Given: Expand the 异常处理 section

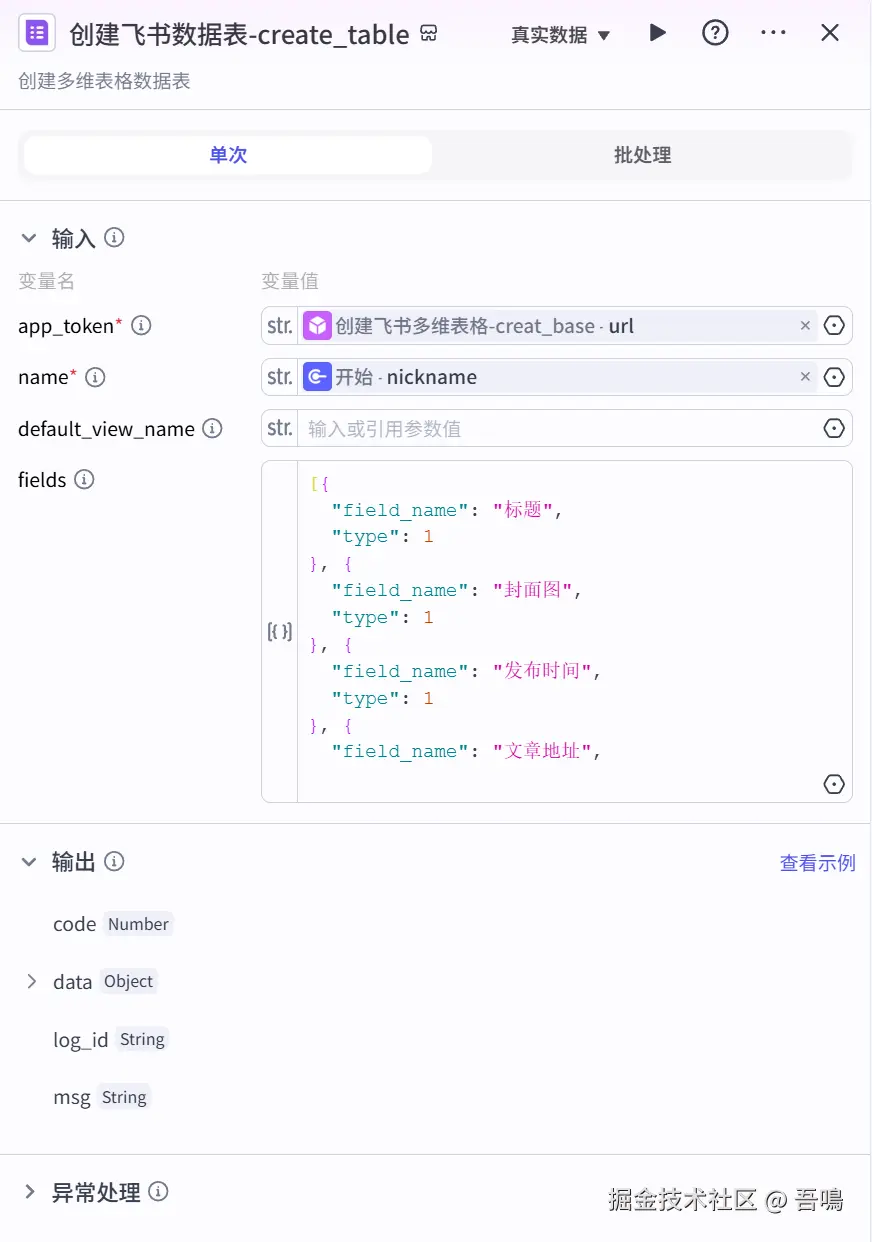Looking at the screenshot, I should [29, 1192].
